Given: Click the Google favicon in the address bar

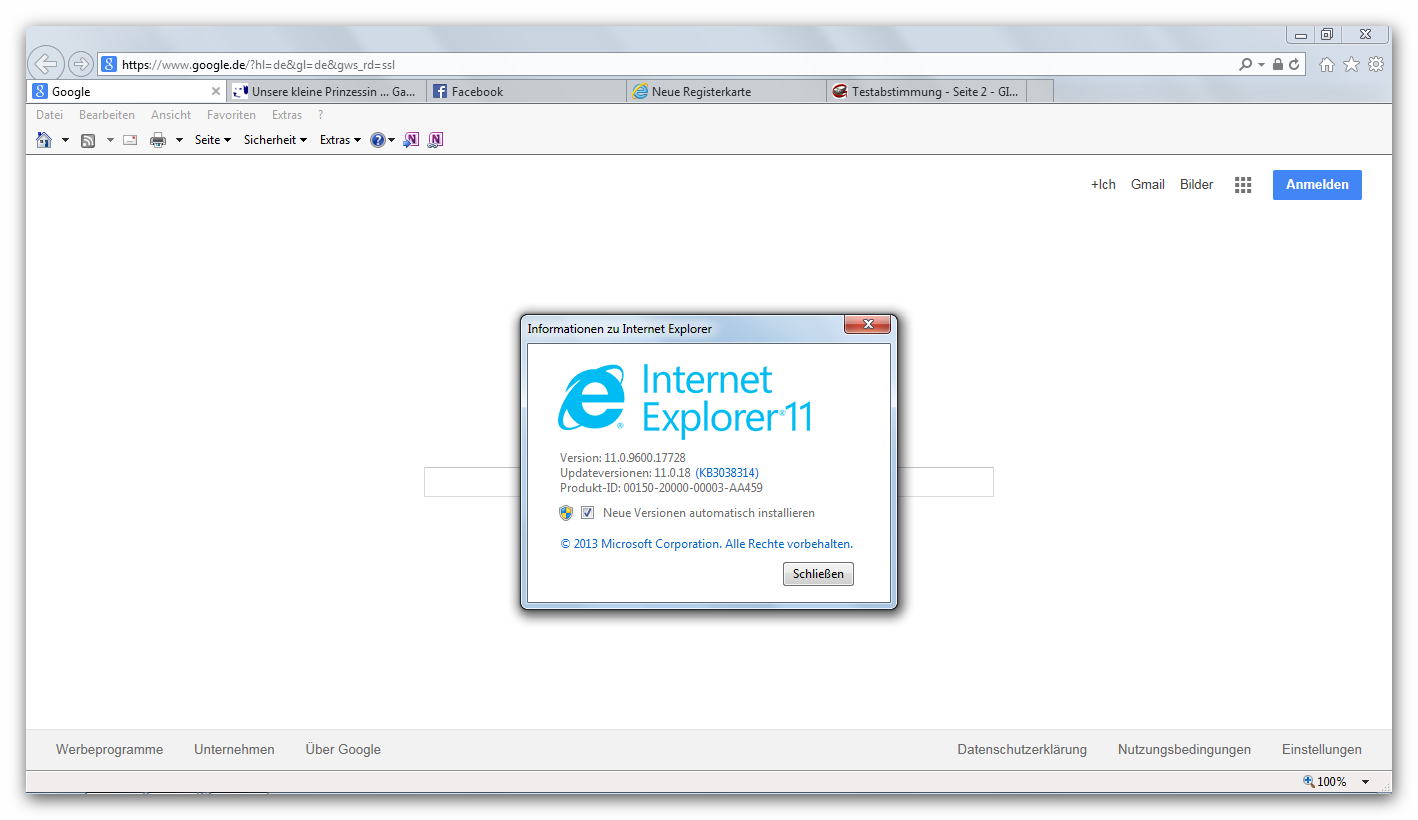Looking at the screenshot, I should tap(109, 64).
